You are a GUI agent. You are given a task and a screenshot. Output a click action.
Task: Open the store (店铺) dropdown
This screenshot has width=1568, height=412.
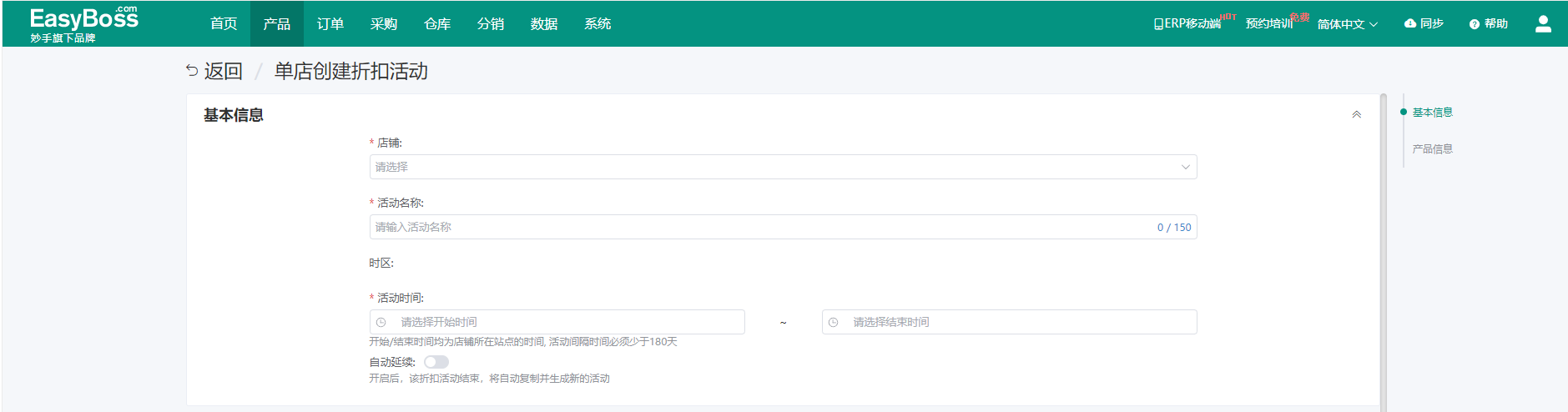[782, 167]
